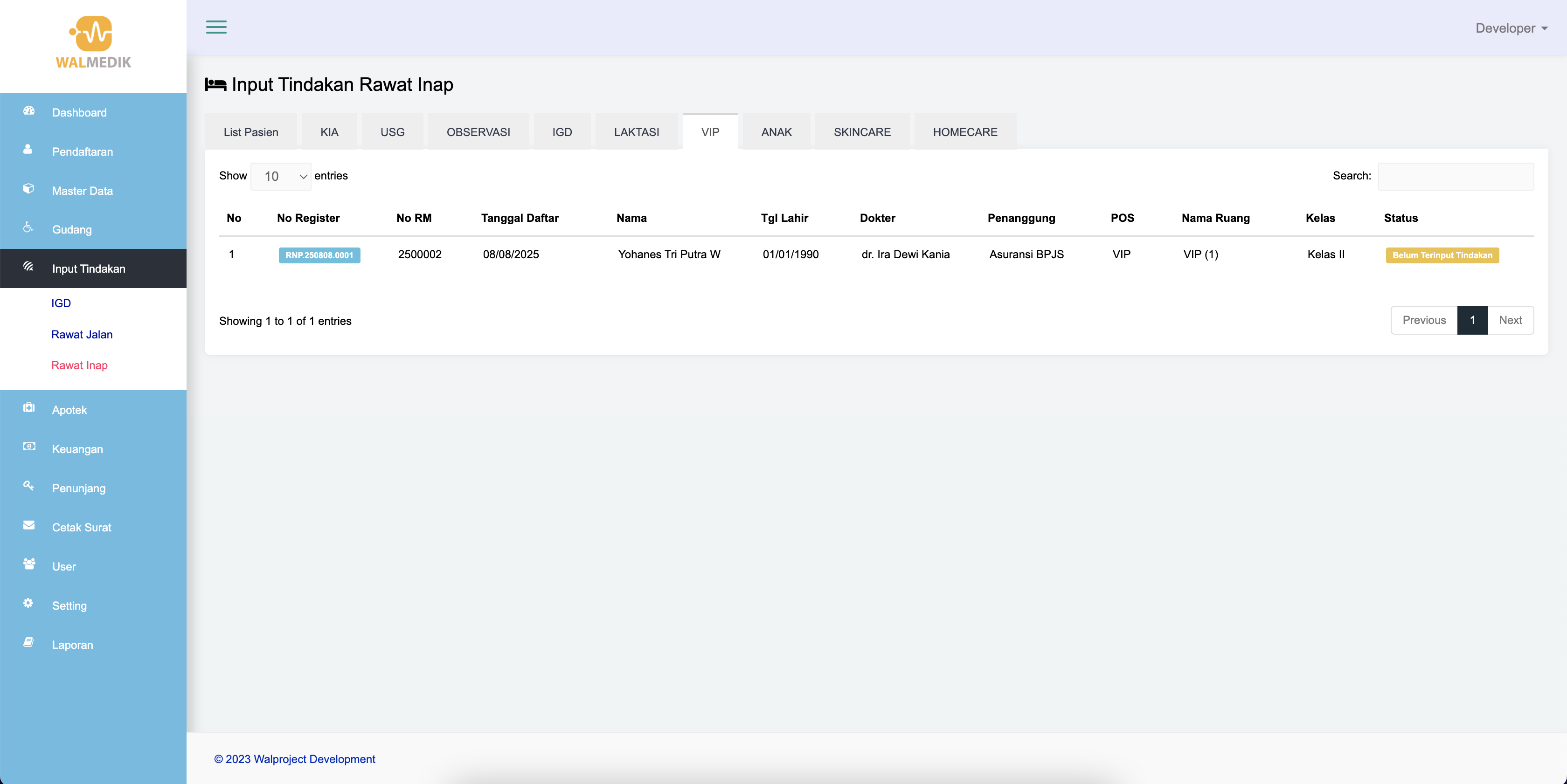Viewport: 1567px width, 784px height.
Task: Focus the Search input field
Action: click(1456, 176)
